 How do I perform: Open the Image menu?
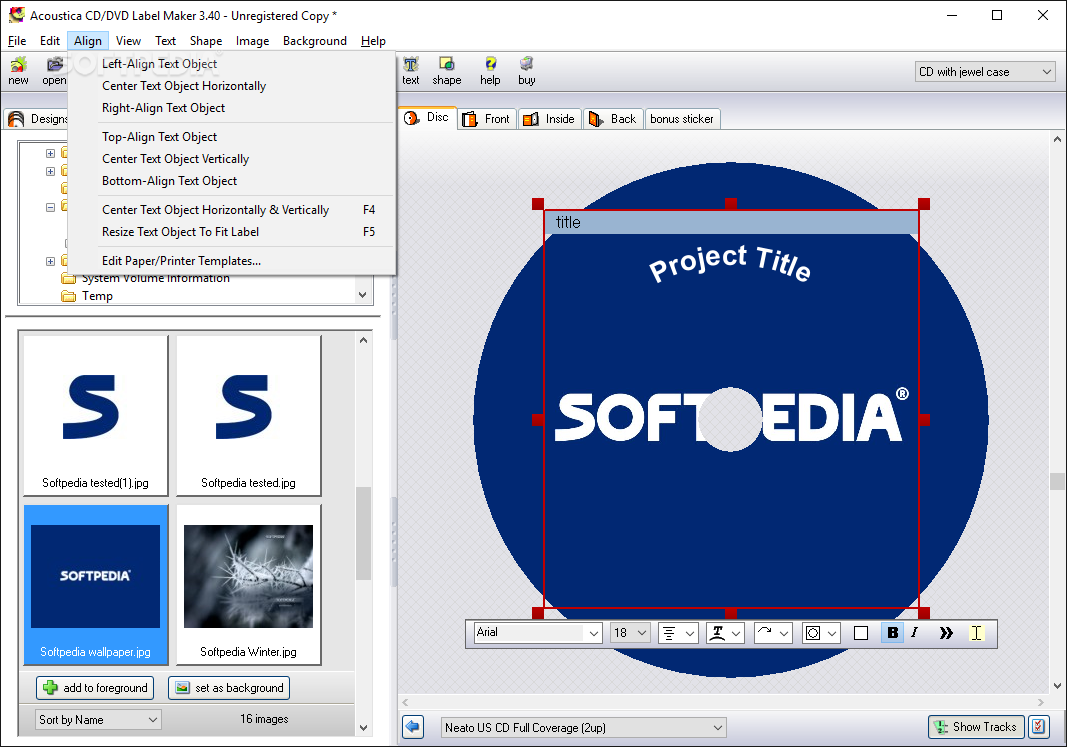[252, 41]
